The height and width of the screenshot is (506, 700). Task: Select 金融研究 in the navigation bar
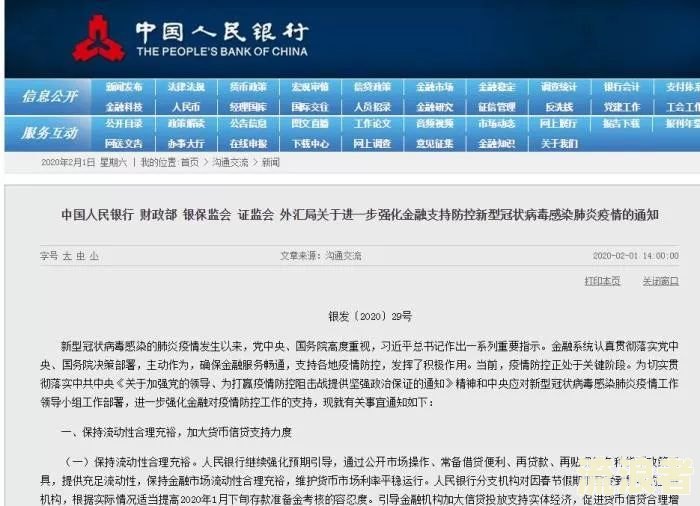coord(434,107)
